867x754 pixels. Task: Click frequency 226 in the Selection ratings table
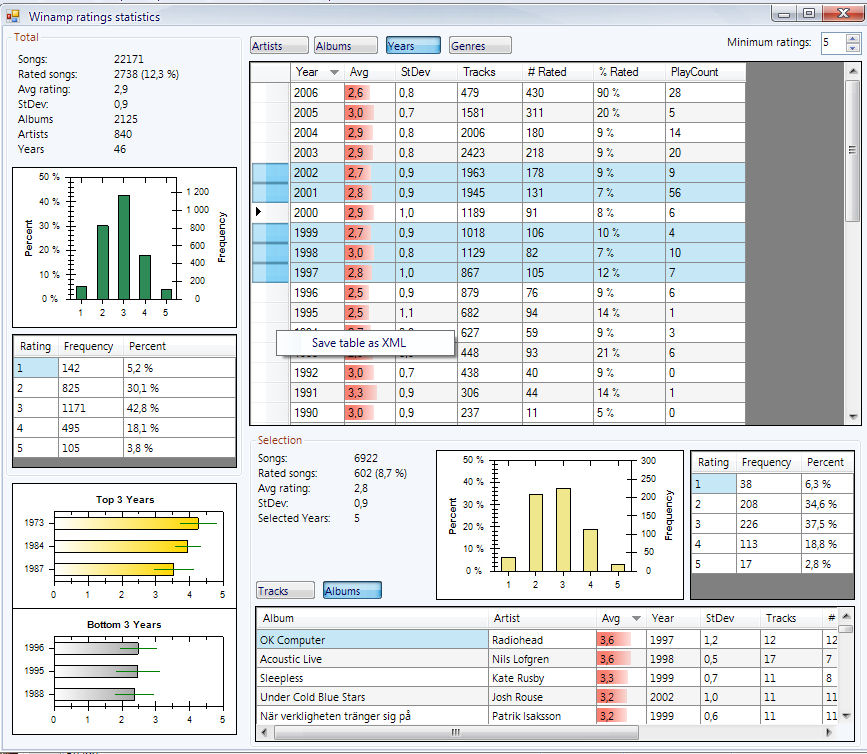769,524
